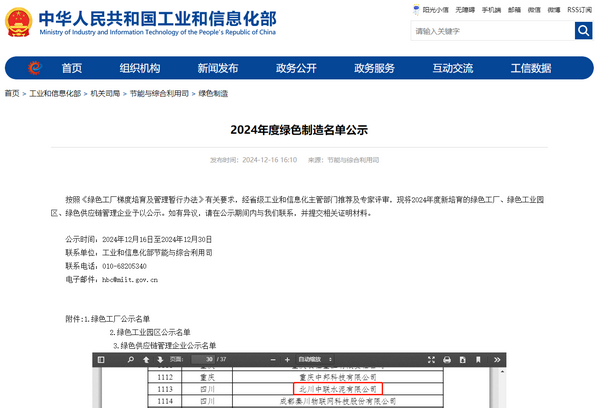Click the blue search magnifier button
Viewport: 600px width, 408px height.
click(583, 31)
